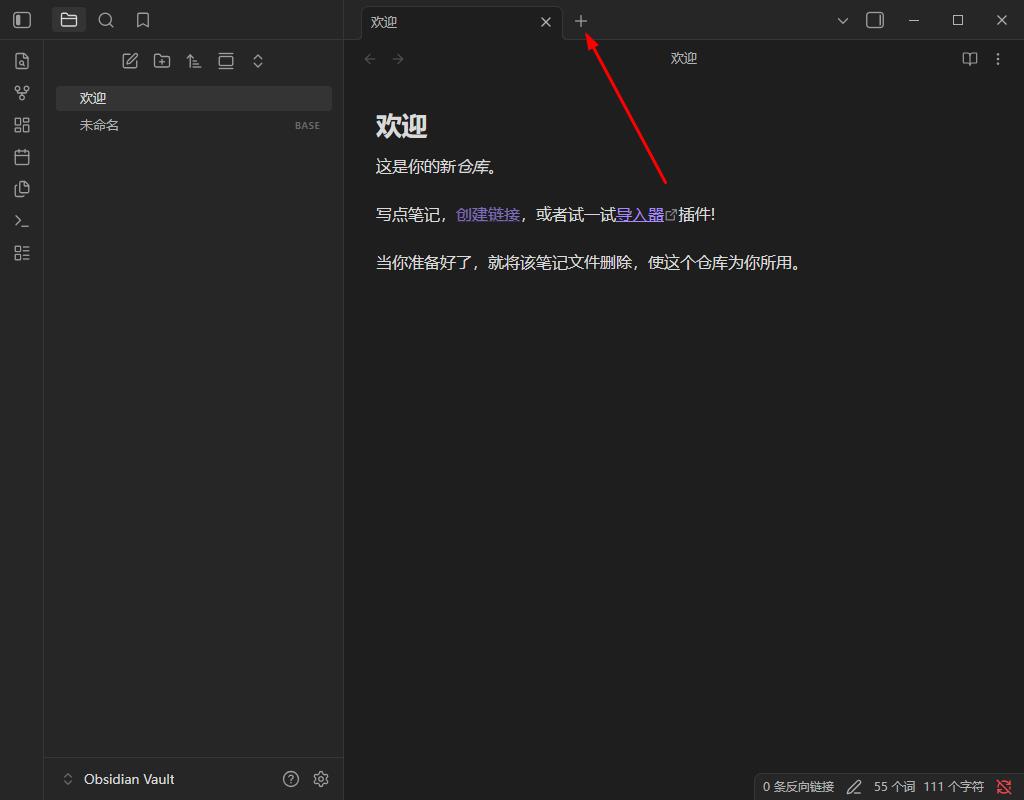Open today's daily note calendar icon
Image resolution: width=1024 pixels, height=800 pixels.
pyautogui.click(x=21, y=157)
